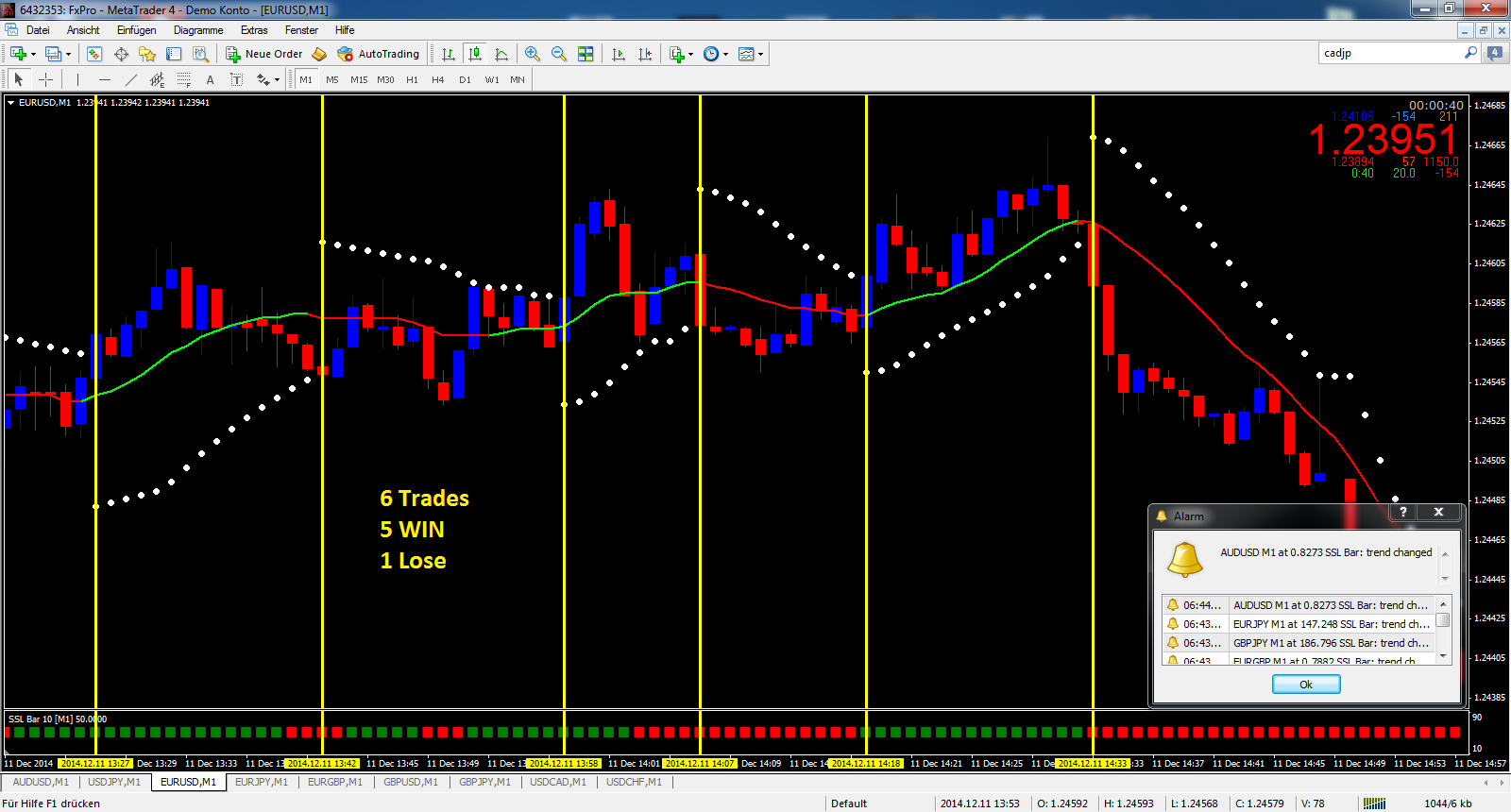The image size is (1511, 812).
Task: Select the horizontal line drawing tool
Action: [x=105, y=79]
